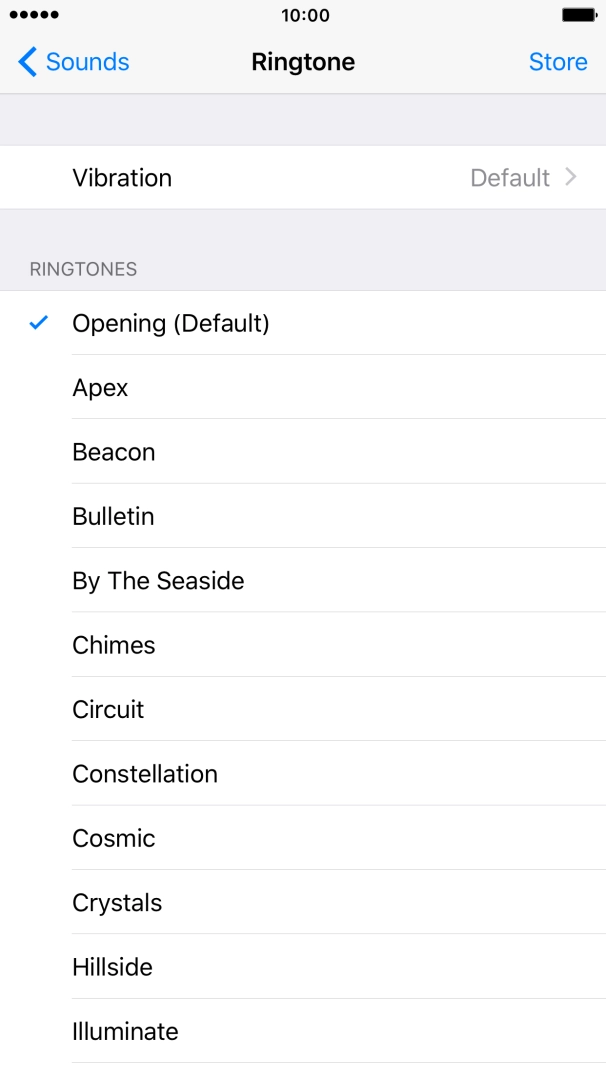Tap the battery icon in the status bar
Image resolution: width=606 pixels, height=1077 pixels.
[578, 15]
